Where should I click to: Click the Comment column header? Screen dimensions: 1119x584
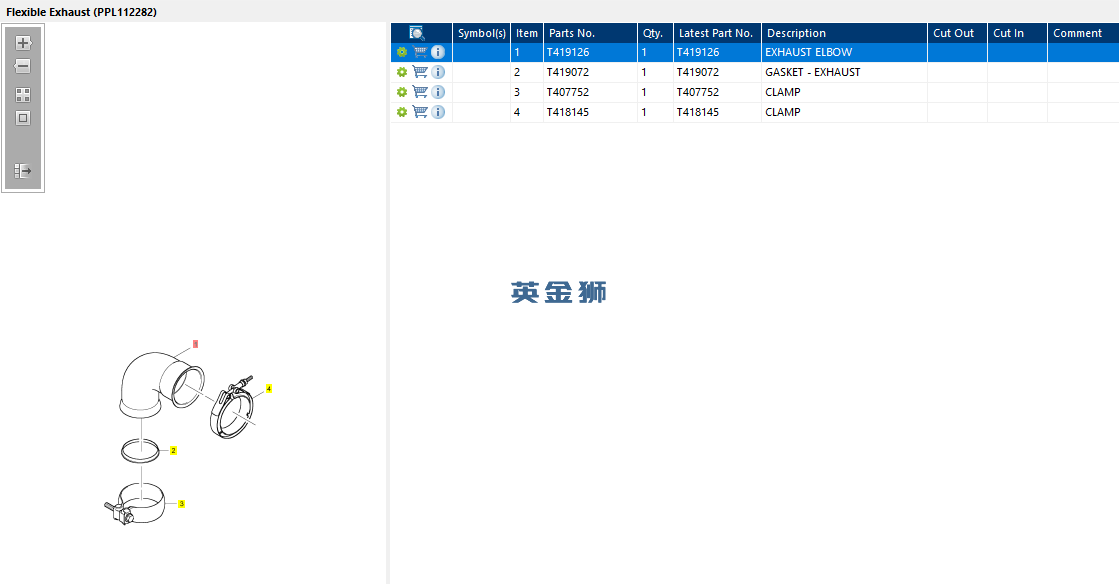[x=1083, y=33]
